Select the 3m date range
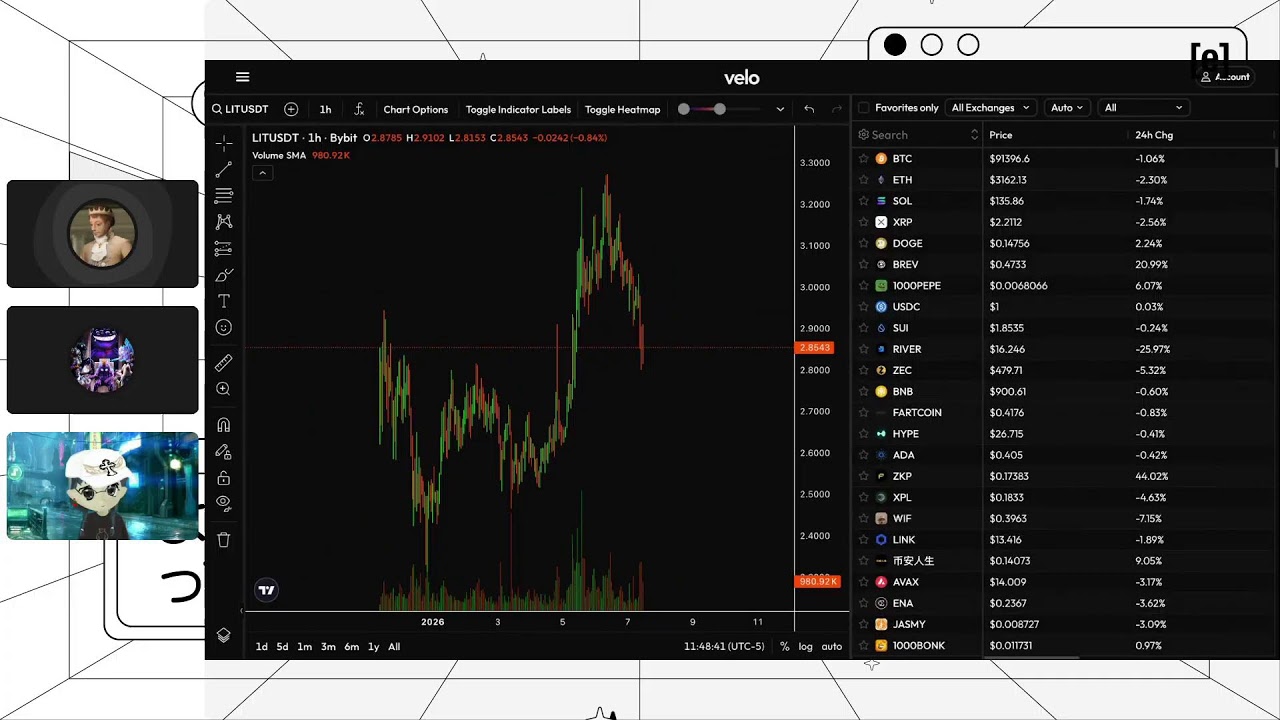 coord(328,647)
